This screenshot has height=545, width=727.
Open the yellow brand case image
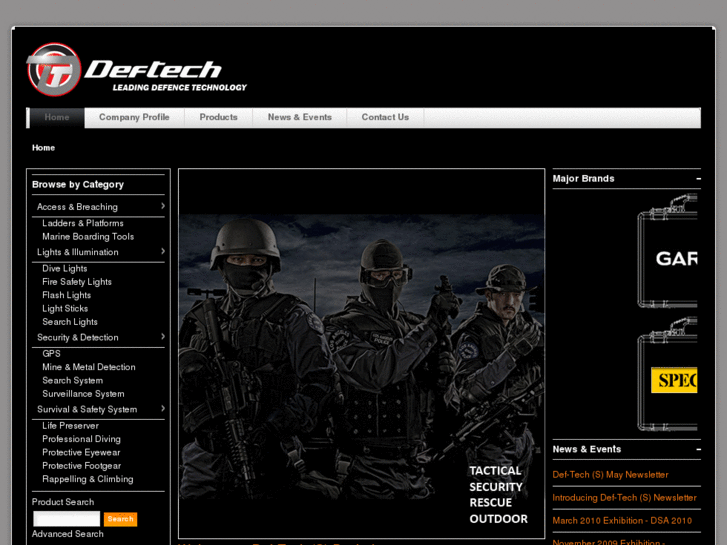(668, 375)
